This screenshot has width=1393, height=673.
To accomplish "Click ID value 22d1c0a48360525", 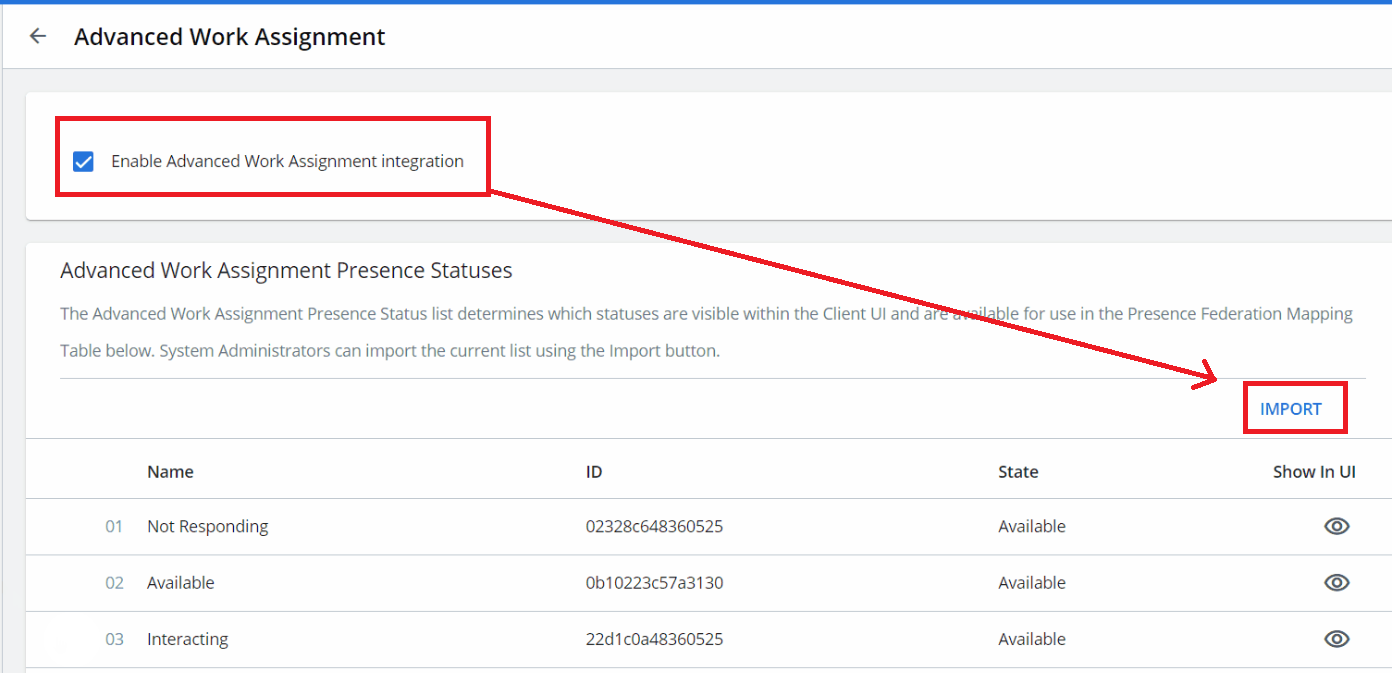I will tap(654, 639).
